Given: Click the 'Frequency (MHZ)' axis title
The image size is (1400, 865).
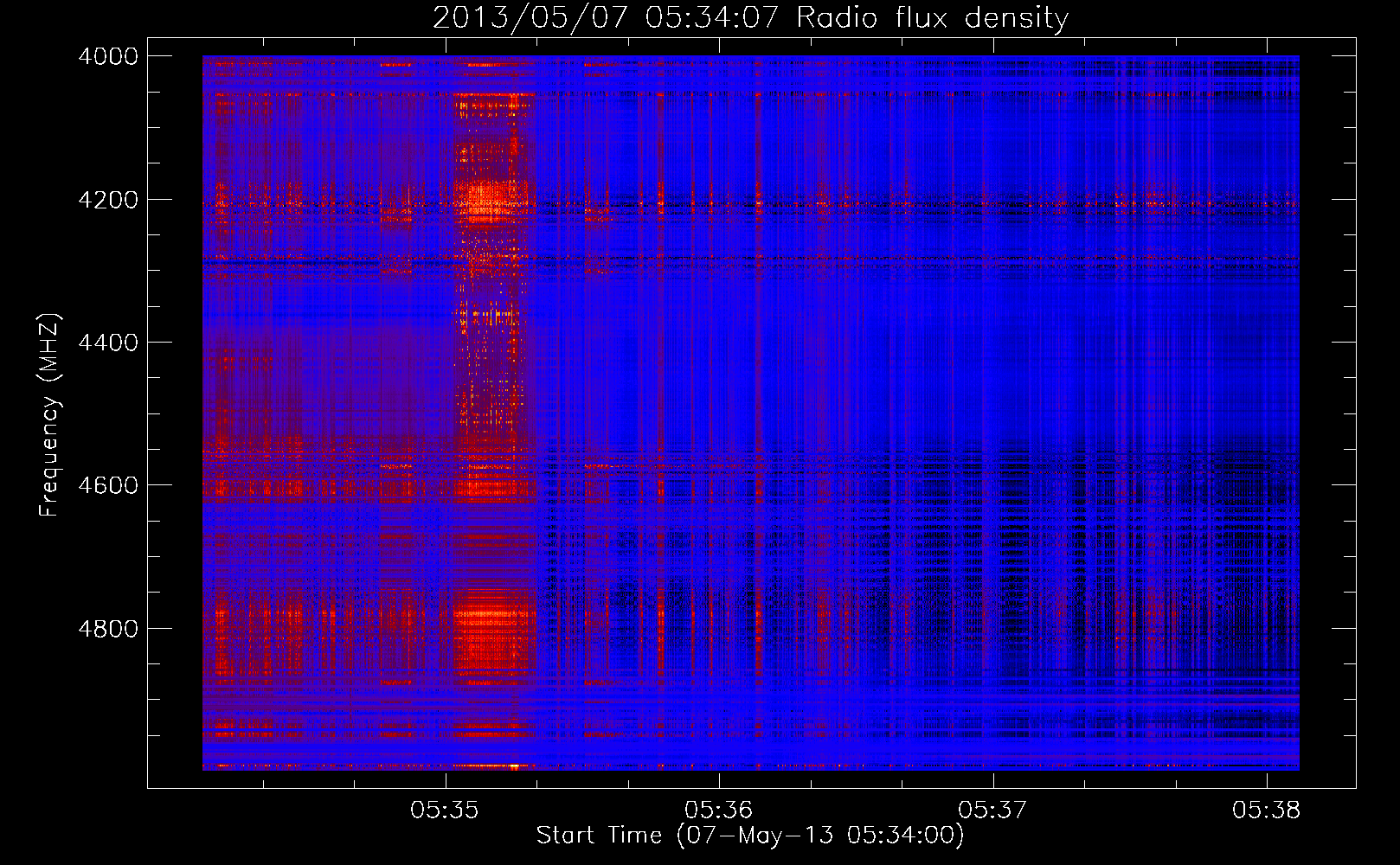Looking at the screenshot, I should click(x=50, y=414).
